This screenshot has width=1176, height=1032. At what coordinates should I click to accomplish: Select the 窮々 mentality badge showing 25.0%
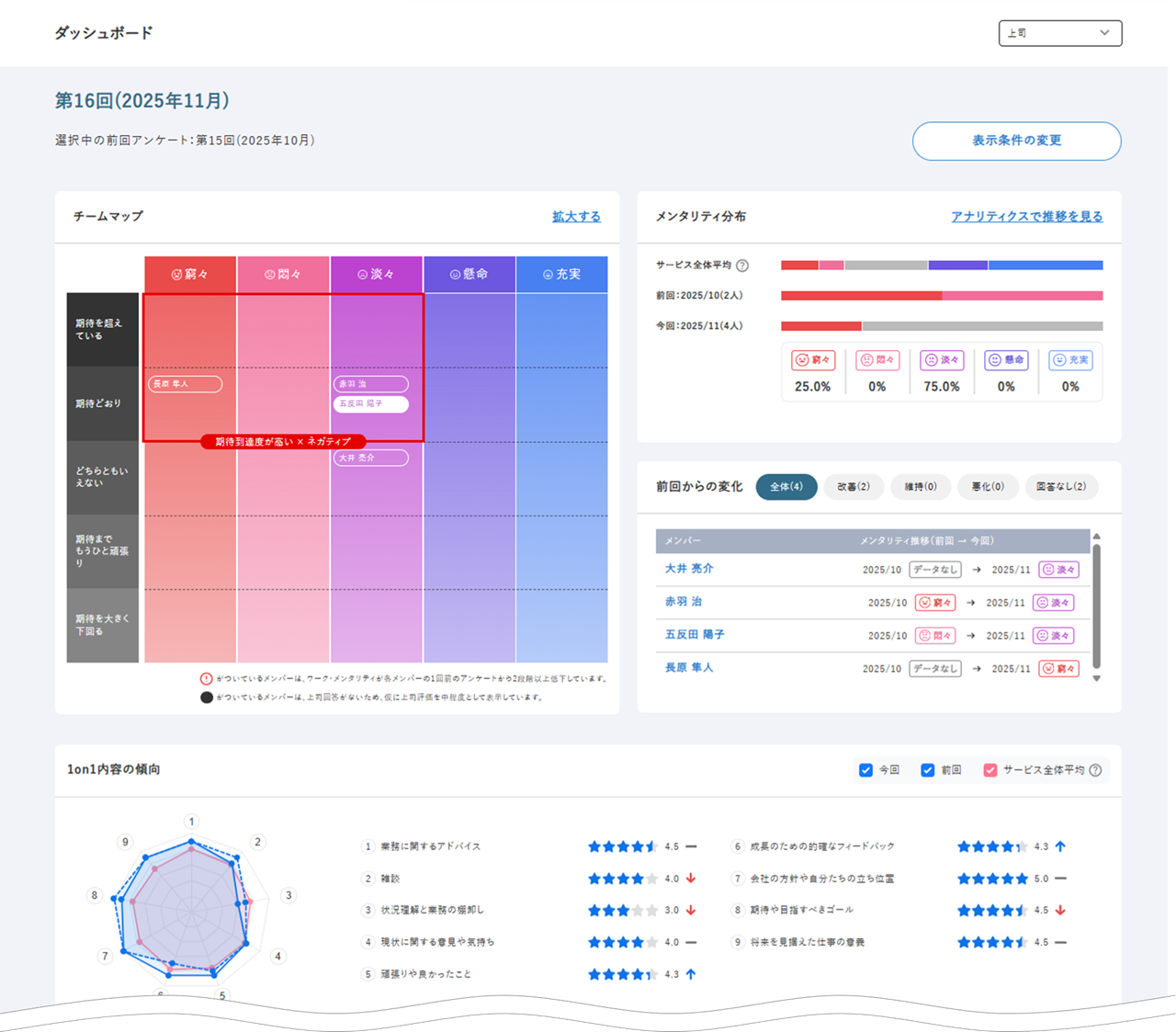coord(813,360)
